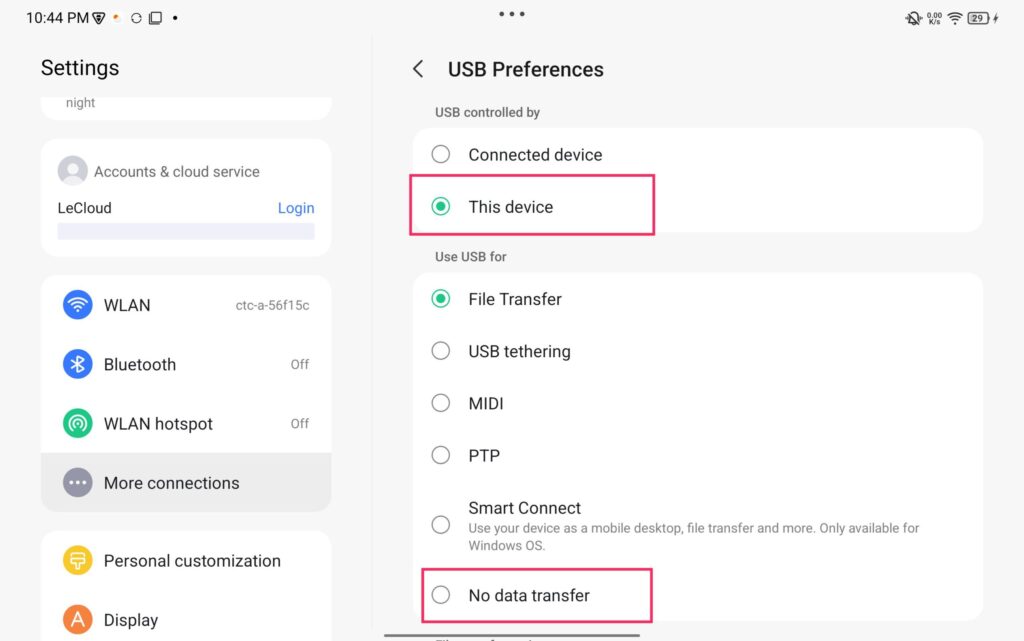Select No data transfer option
The image size is (1024, 641).
pos(441,595)
